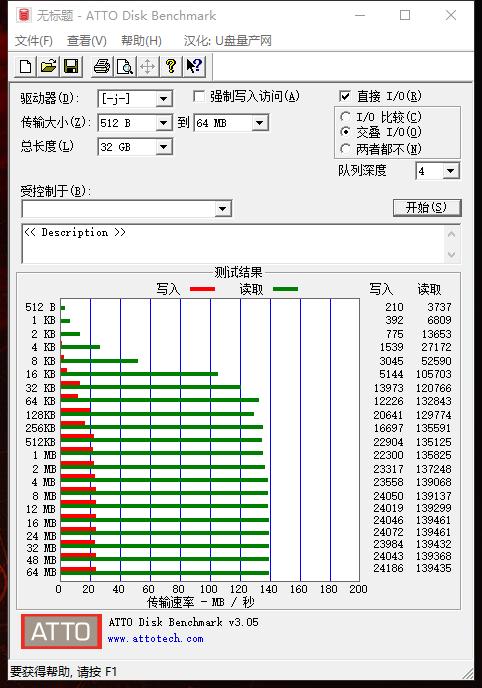
Task: Open the 驱动器 drive [-j-] dropdown
Action: pyautogui.click(x=164, y=99)
